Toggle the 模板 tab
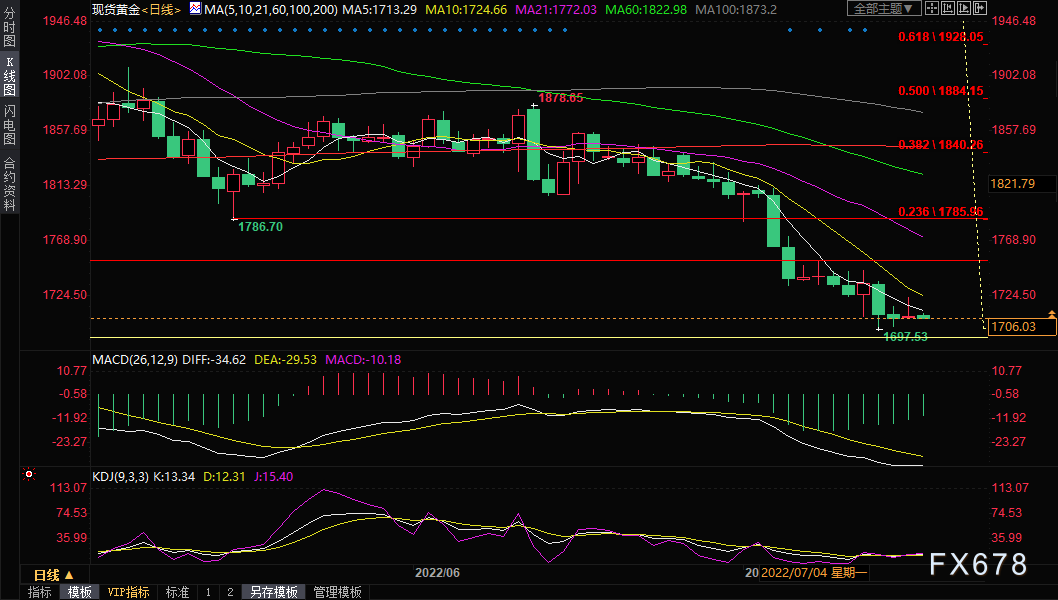The width and height of the screenshot is (1058, 600). click(x=80, y=592)
